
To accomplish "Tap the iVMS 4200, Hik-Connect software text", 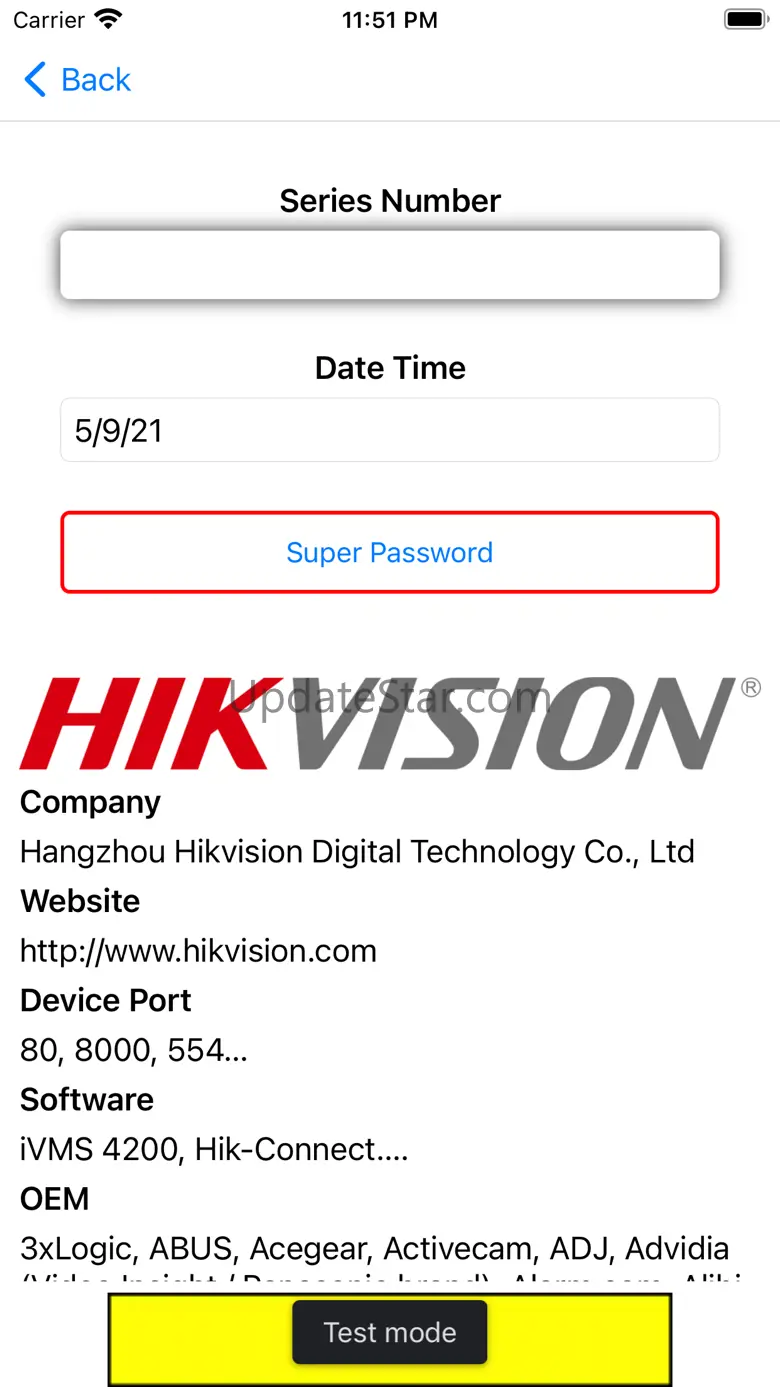I will [x=214, y=1150].
